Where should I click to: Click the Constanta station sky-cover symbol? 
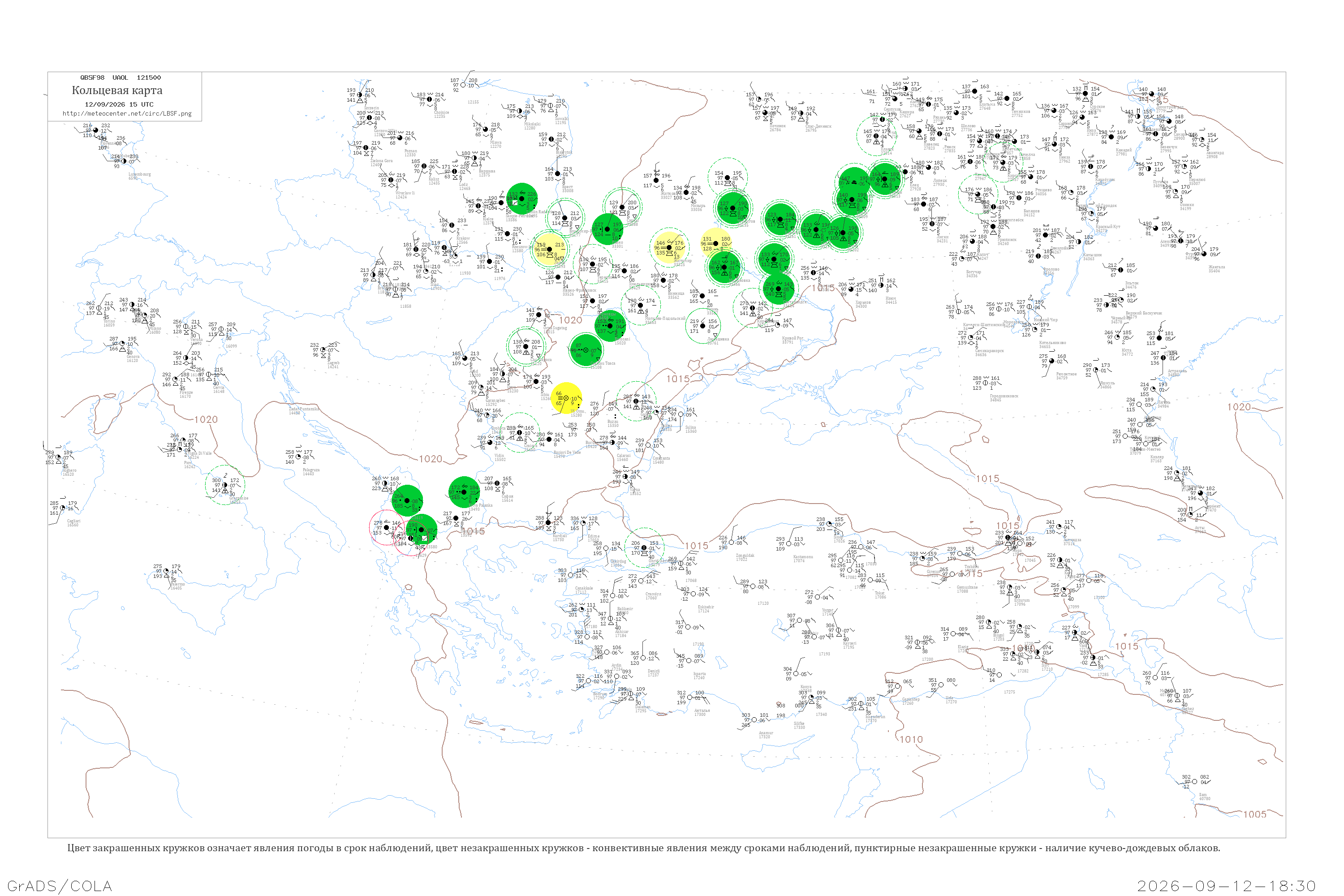click(649, 446)
